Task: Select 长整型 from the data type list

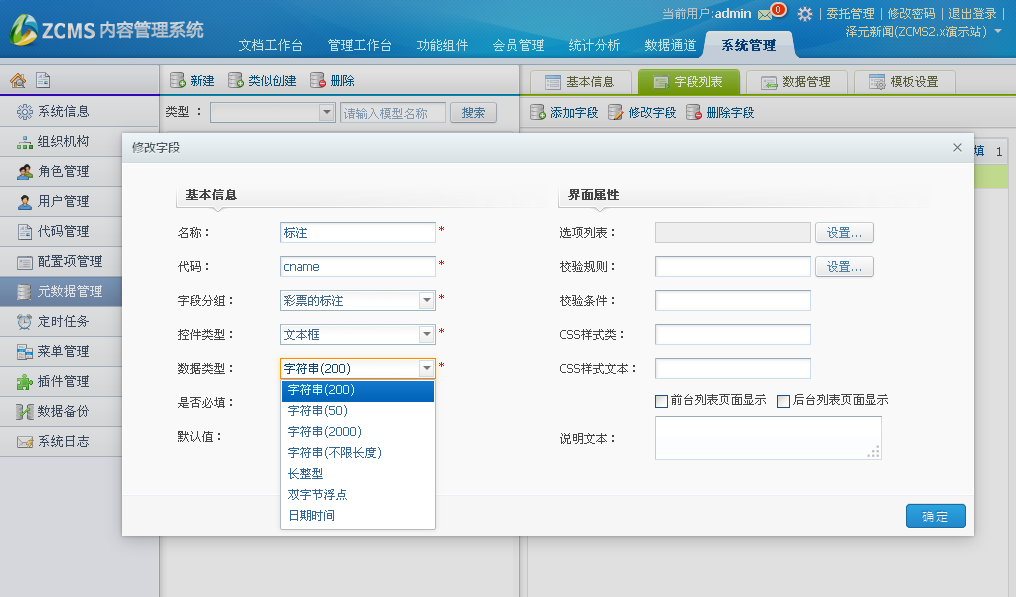Action: (305, 473)
